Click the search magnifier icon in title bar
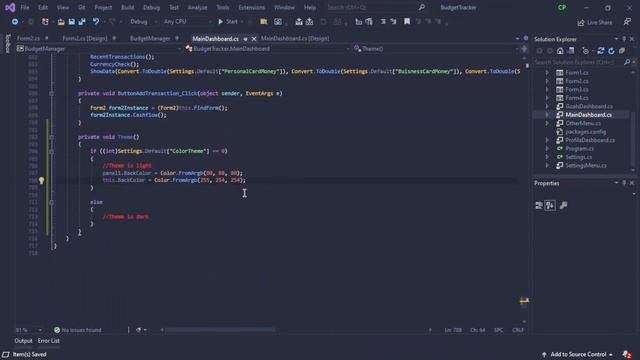The height and width of the screenshot is (360, 640). pos(421,7)
